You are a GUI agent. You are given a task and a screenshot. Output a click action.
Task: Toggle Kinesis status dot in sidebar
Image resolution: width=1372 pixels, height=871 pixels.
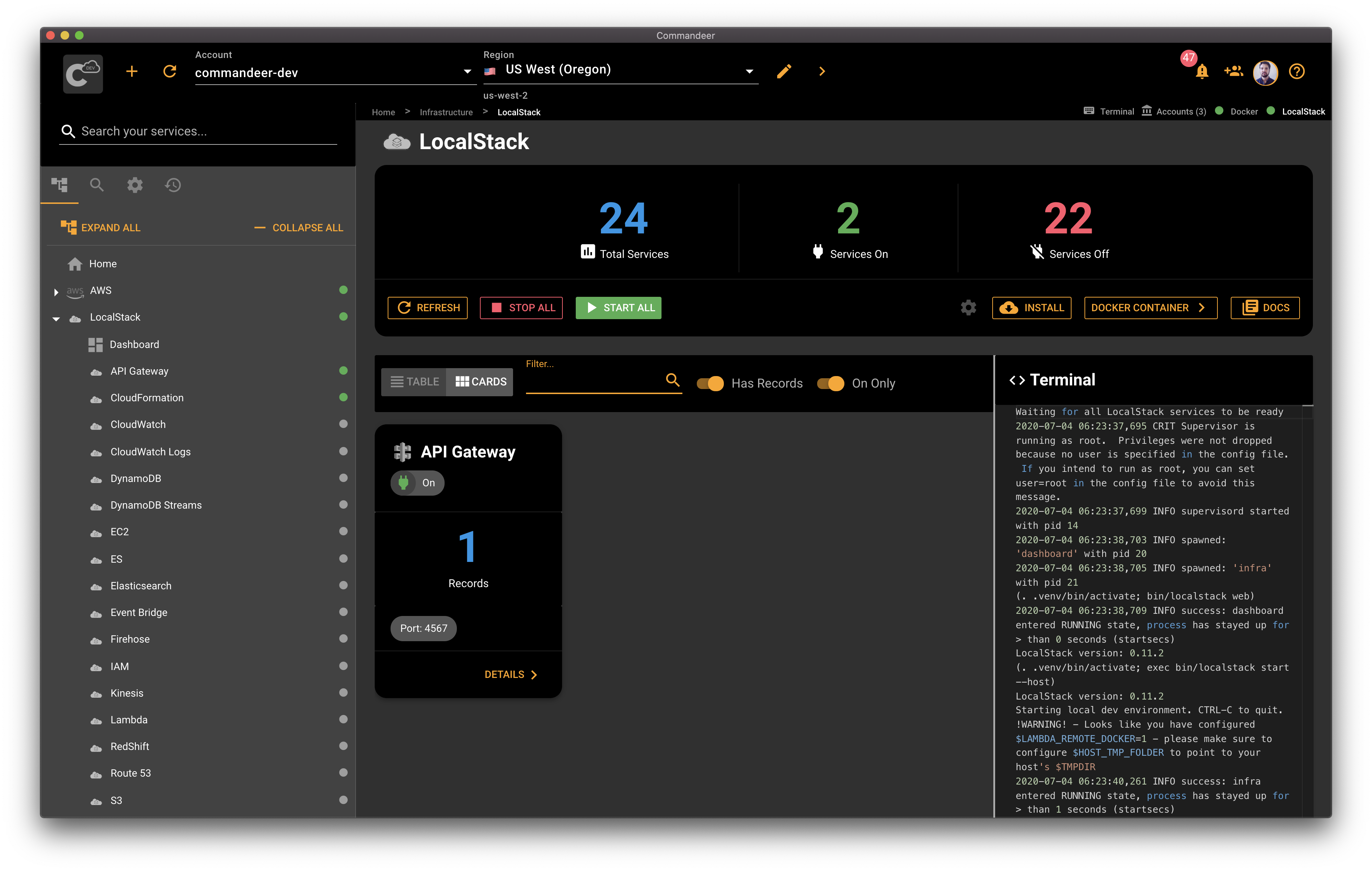coord(343,693)
